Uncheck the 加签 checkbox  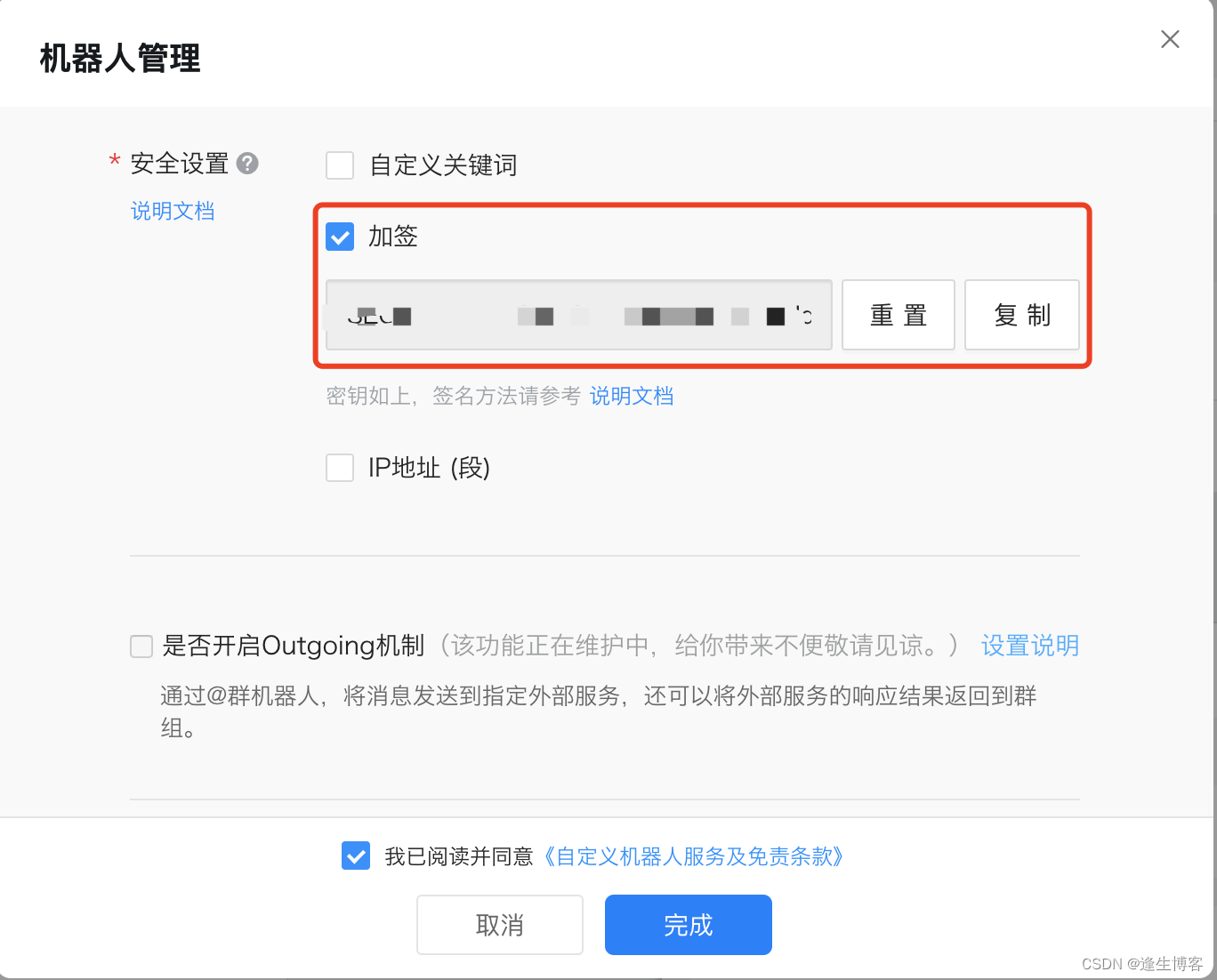pyautogui.click(x=340, y=237)
